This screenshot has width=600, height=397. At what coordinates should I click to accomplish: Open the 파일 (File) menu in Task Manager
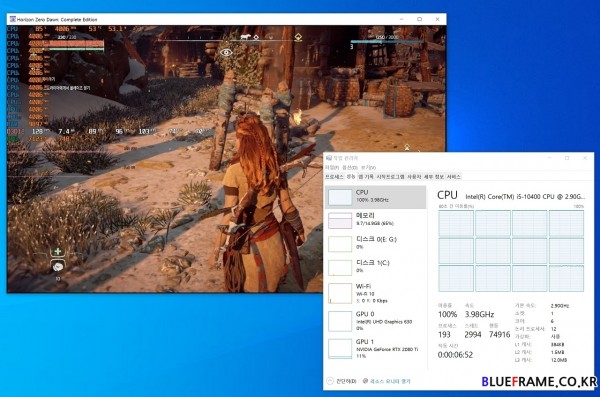tap(332, 167)
